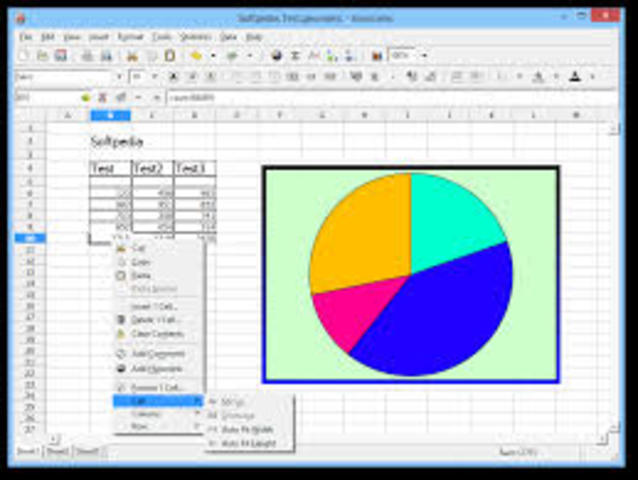Image resolution: width=638 pixels, height=480 pixels.
Task: Open the Tools menu
Action: coord(162,37)
